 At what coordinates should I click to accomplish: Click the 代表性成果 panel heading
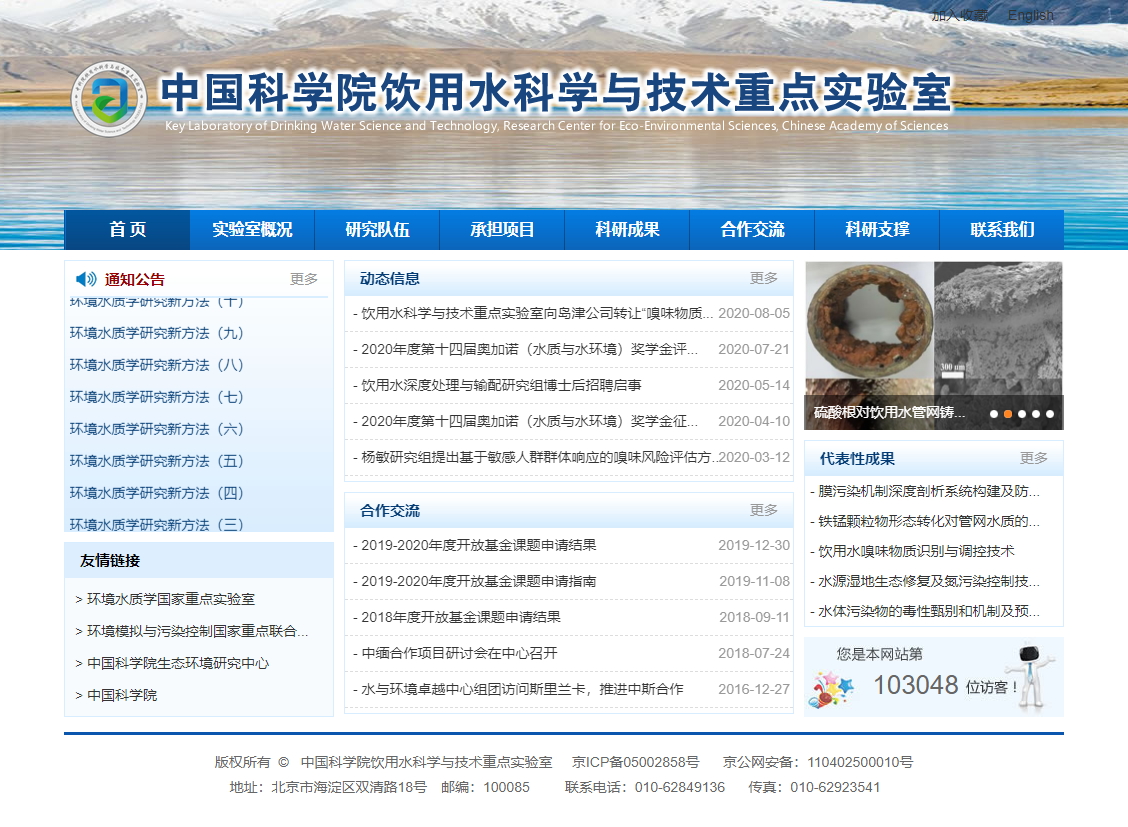(857, 459)
